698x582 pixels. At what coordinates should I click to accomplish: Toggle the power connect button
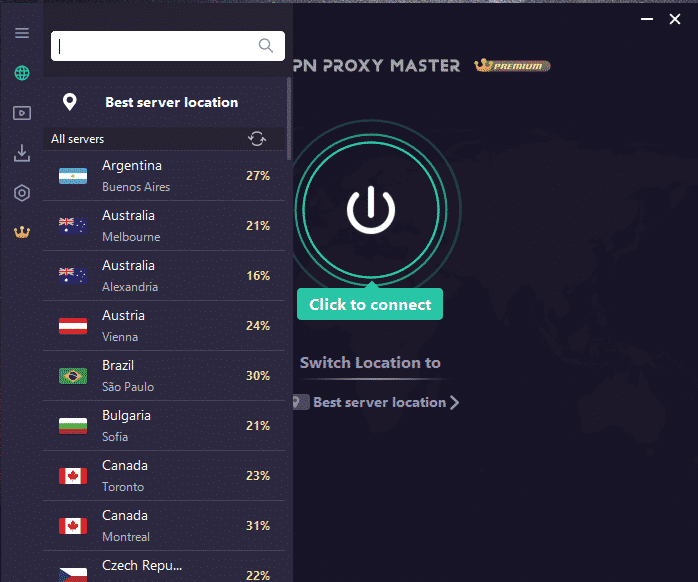[371, 209]
